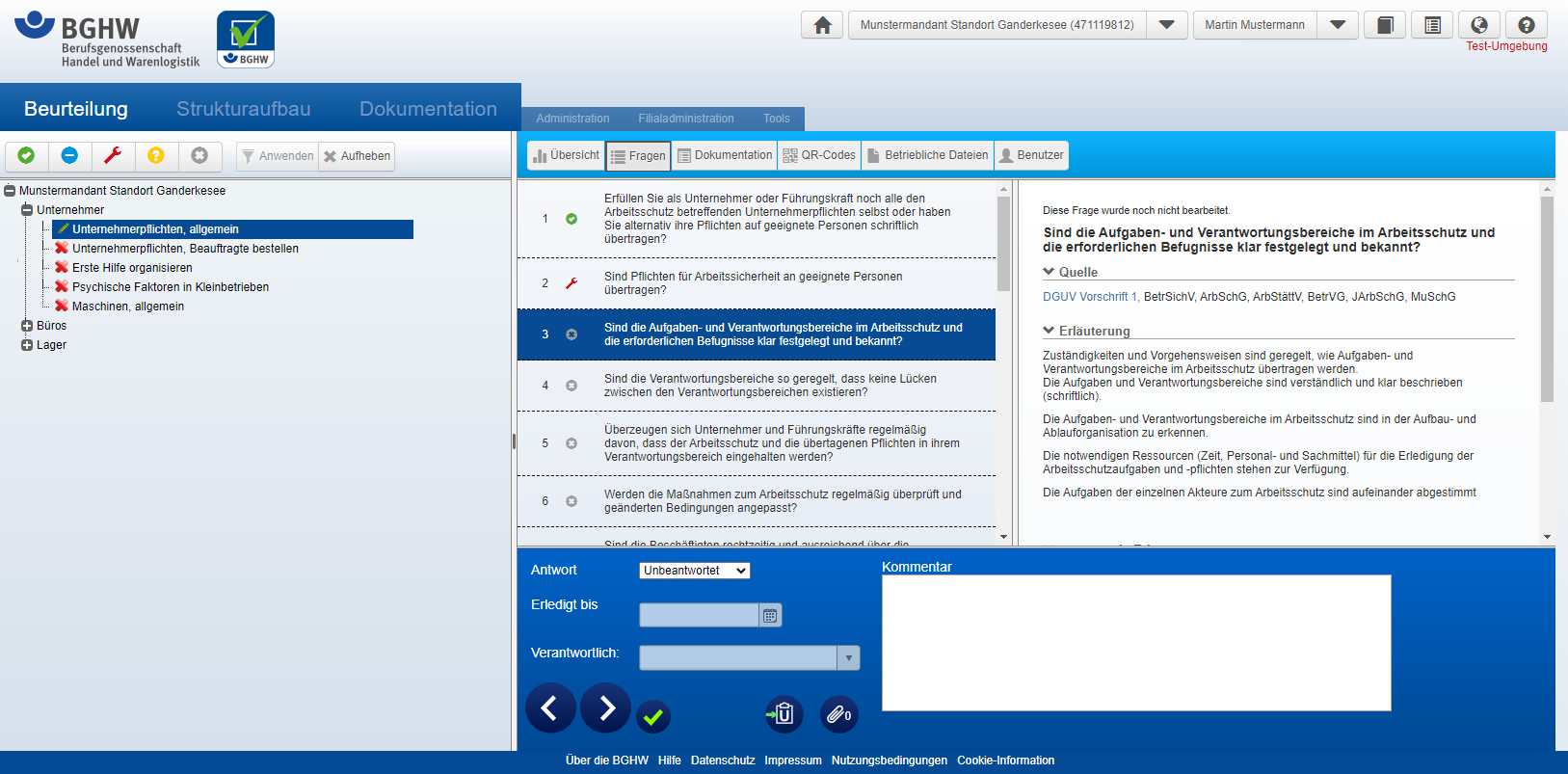Select the grey unanswered filter button
Viewport: 1568px width, 774px height.
(199, 155)
